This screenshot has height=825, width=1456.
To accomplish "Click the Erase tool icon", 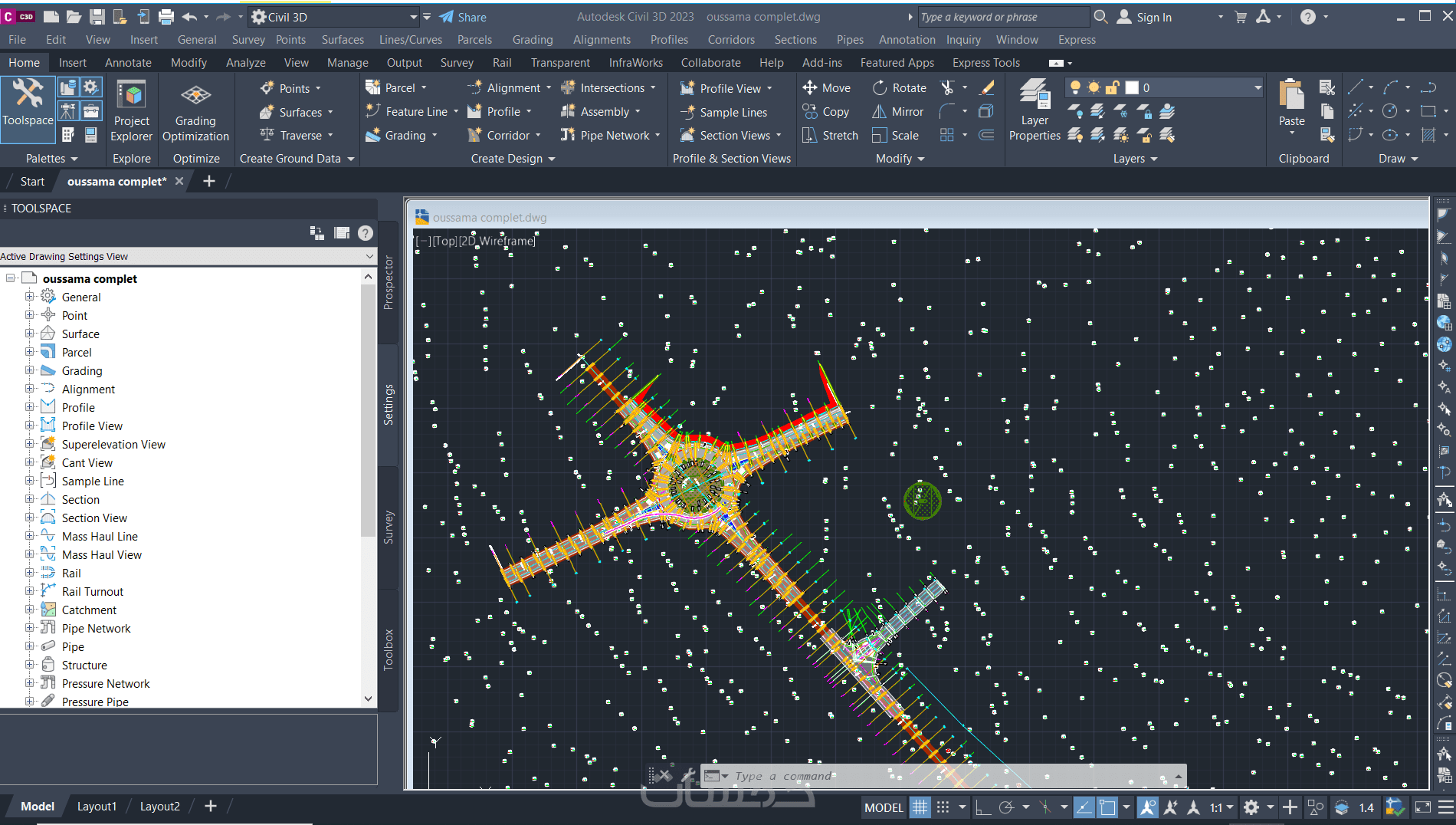I will click(x=988, y=88).
